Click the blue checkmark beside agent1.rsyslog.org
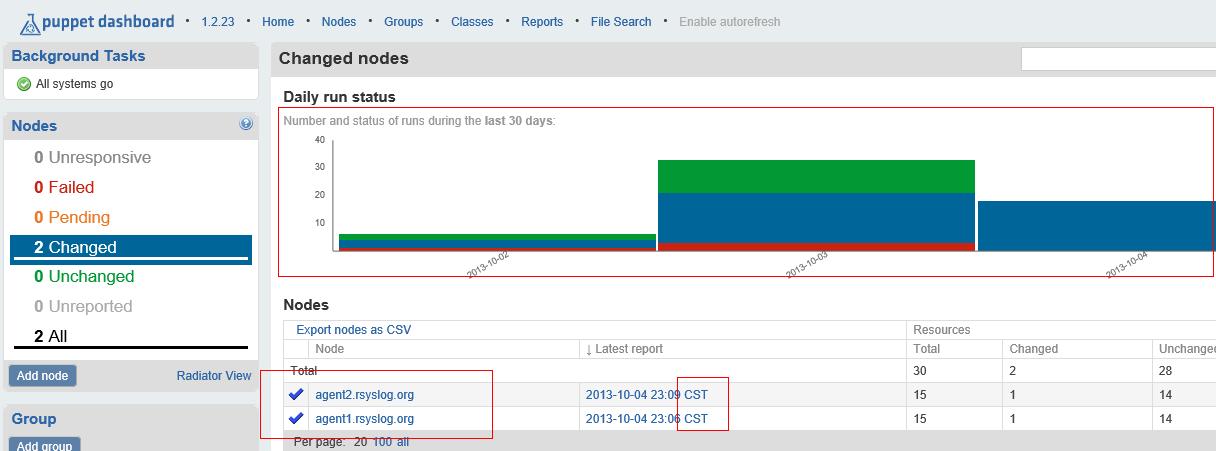The width and height of the screenshot is (1216, 451). (296, 419)
